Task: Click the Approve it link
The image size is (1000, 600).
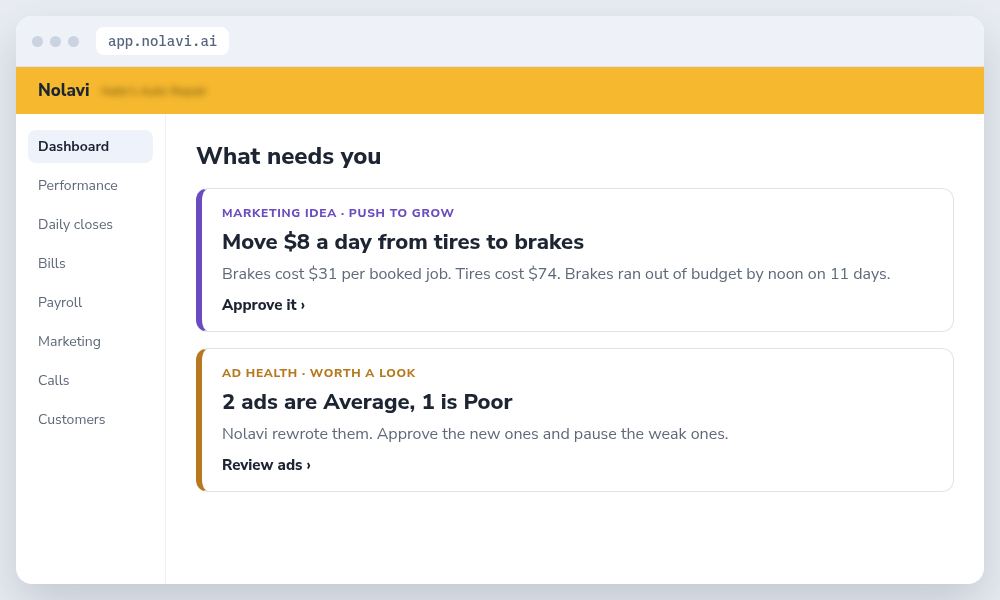Action: (263, 305)
